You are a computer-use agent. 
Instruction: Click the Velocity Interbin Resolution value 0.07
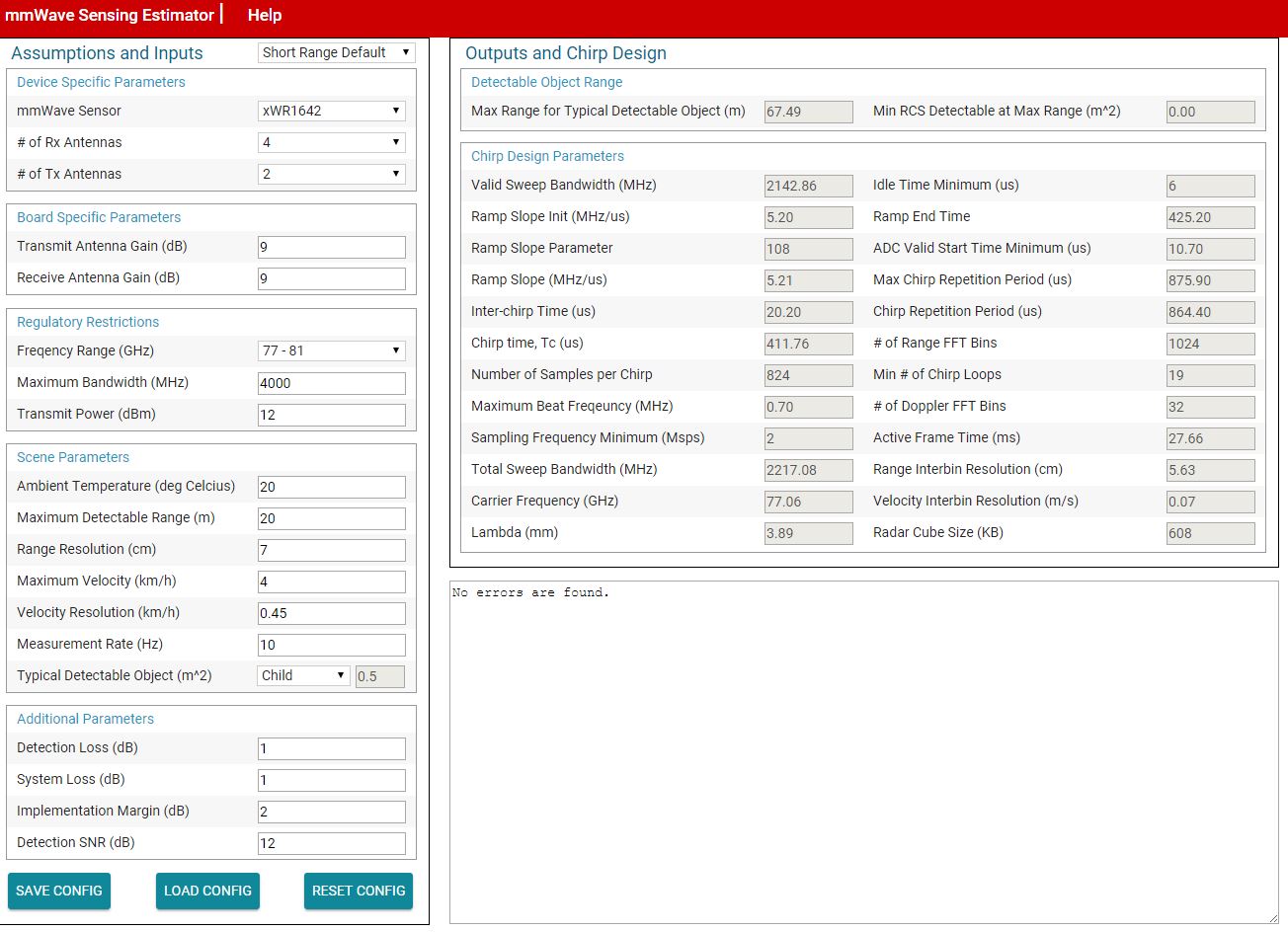pos(1211,502)
